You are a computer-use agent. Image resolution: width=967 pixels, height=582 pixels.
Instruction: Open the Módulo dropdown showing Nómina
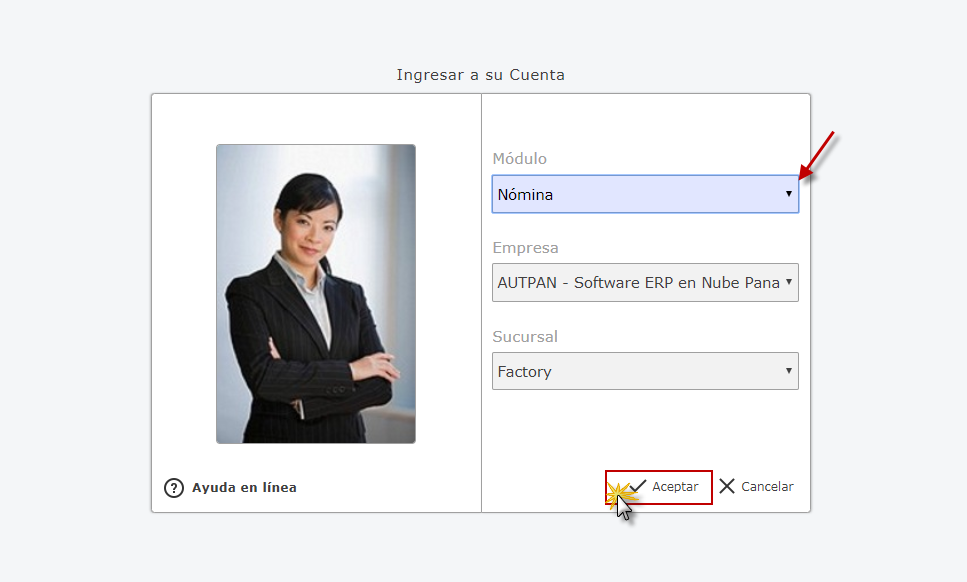[644, 194]
